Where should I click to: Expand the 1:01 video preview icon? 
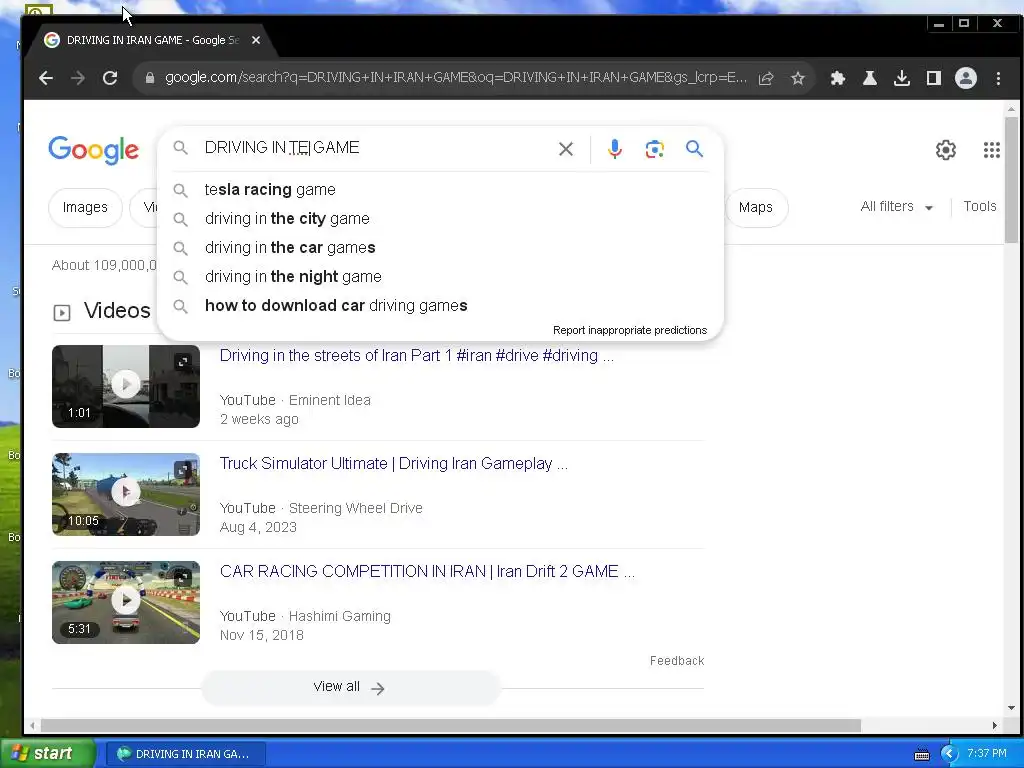pyautogui.click(x=184, y=361)
